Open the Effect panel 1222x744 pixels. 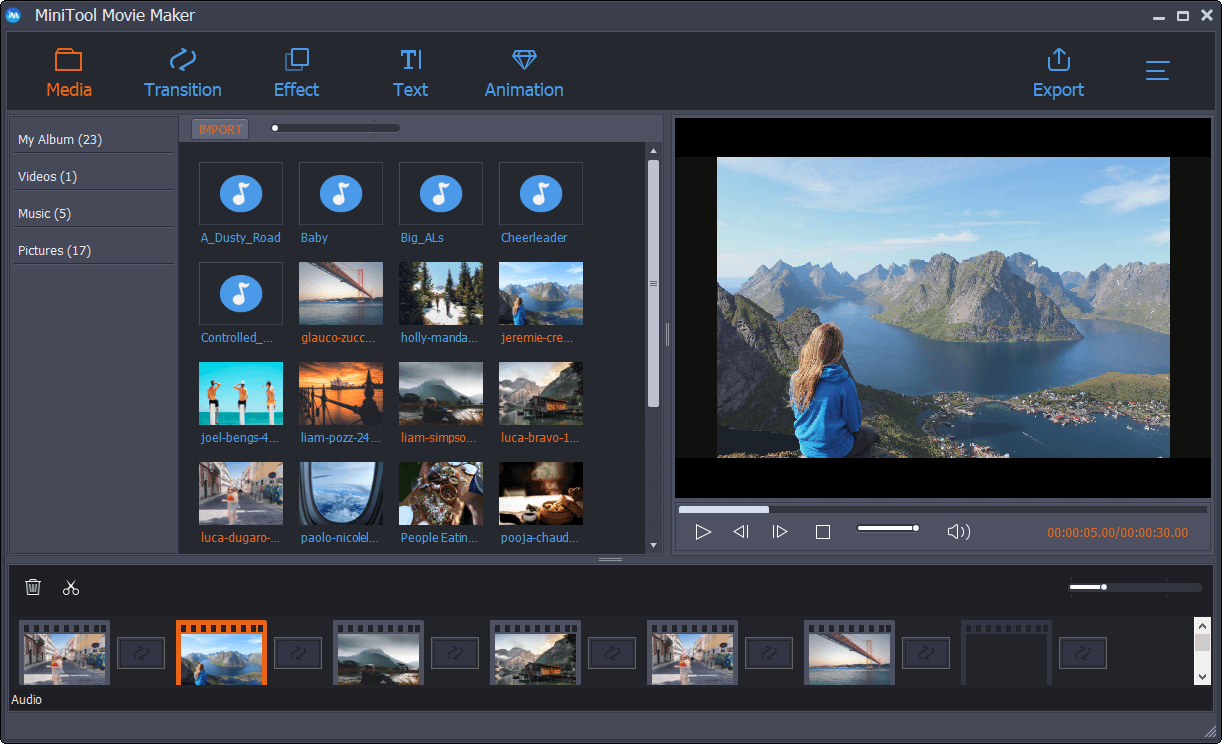(x=296, y=70)
